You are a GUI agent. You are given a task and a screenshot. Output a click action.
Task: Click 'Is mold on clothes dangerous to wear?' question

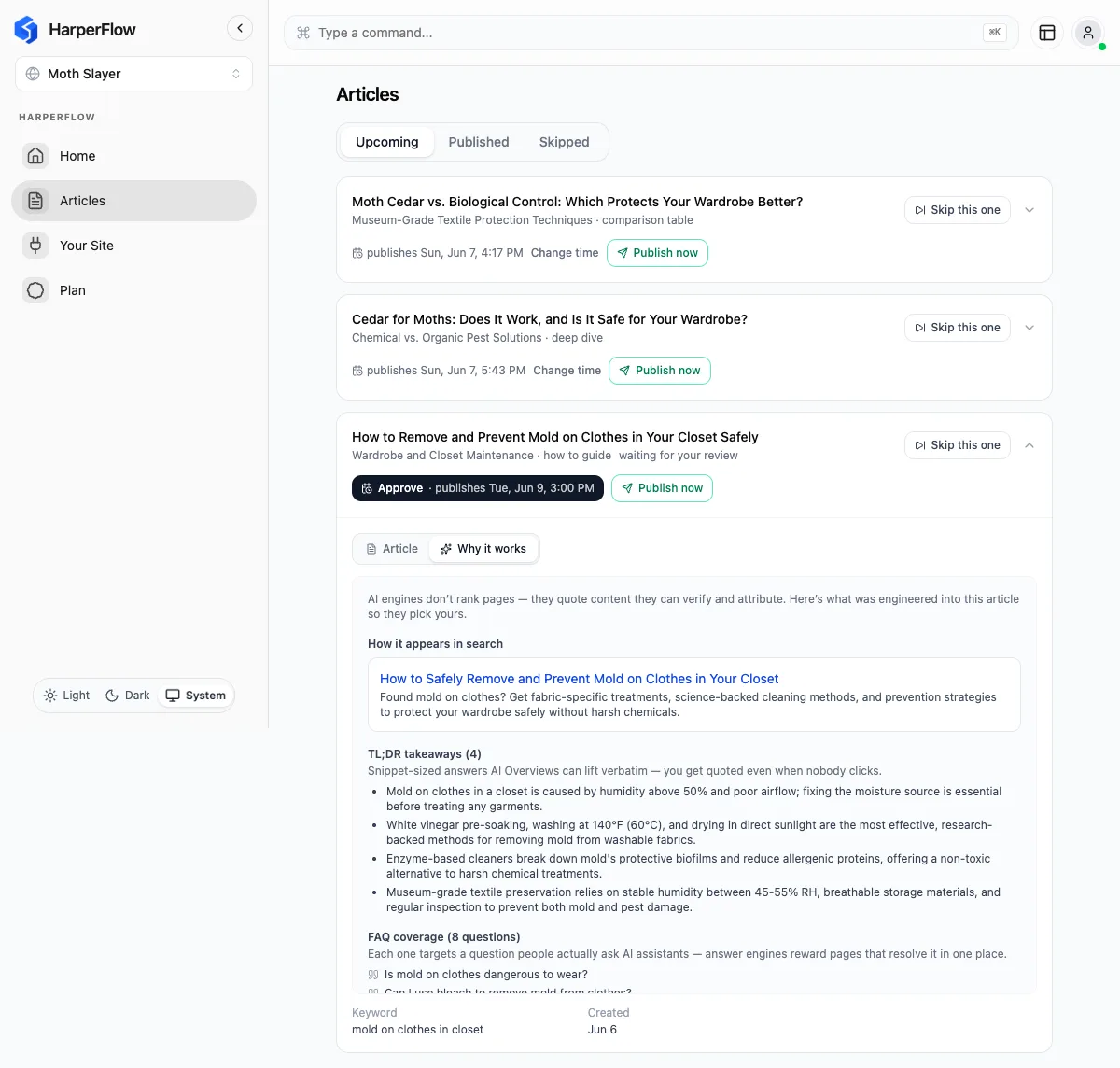tap(486, 975)
